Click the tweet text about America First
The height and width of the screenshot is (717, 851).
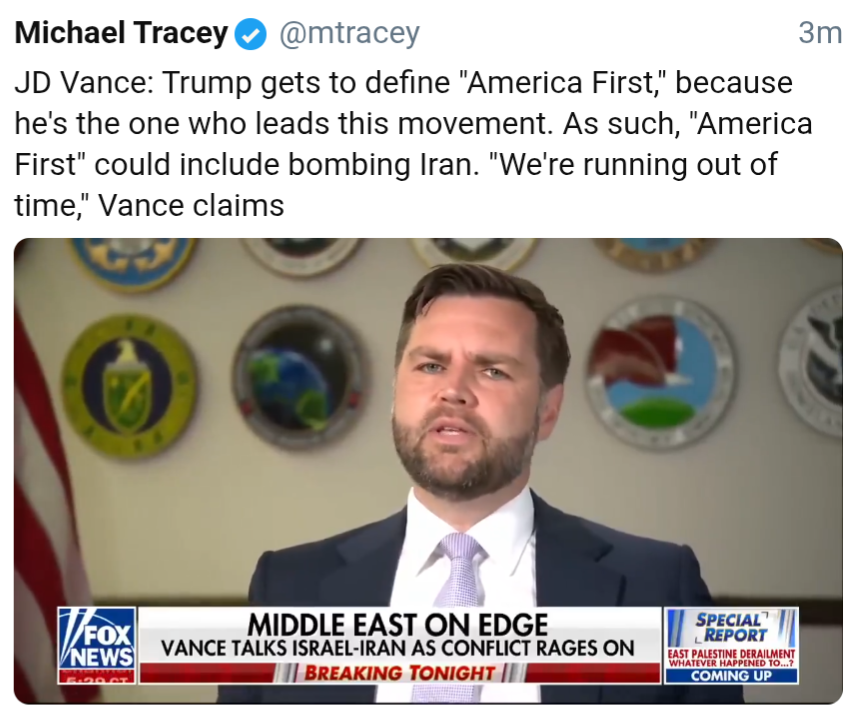[x=413, y=144]
